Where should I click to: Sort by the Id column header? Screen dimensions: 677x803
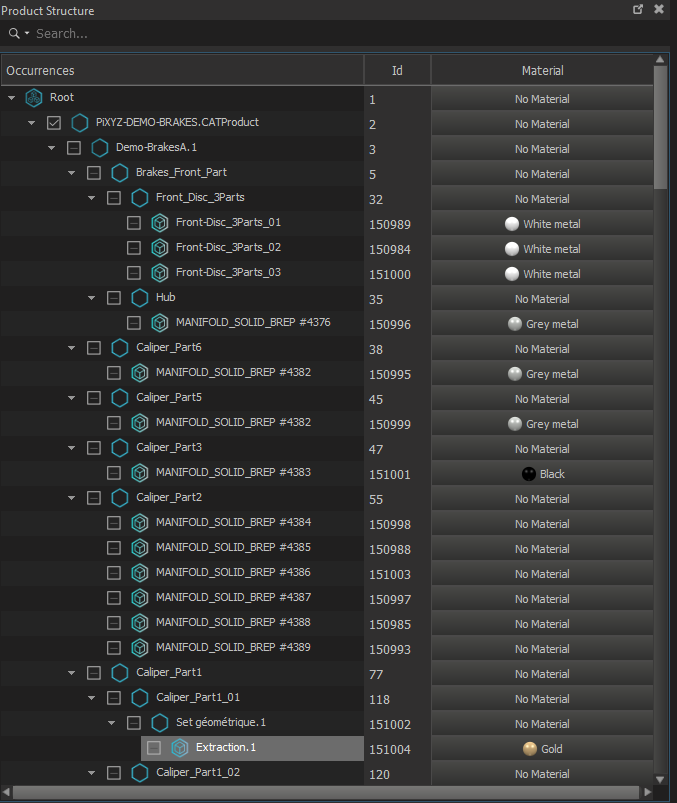397,71
